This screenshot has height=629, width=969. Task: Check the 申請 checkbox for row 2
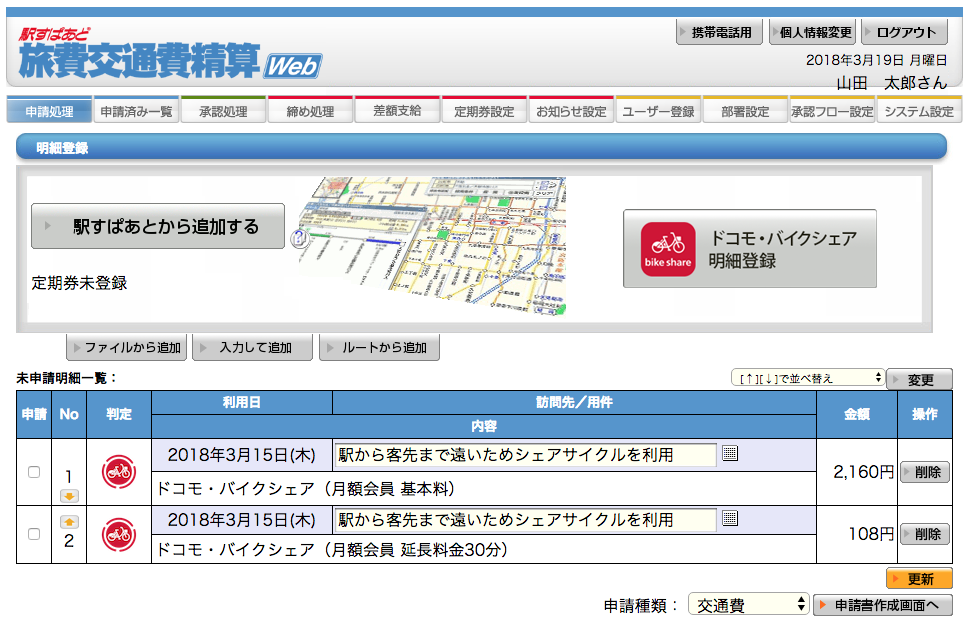click(x=34, y=534)
